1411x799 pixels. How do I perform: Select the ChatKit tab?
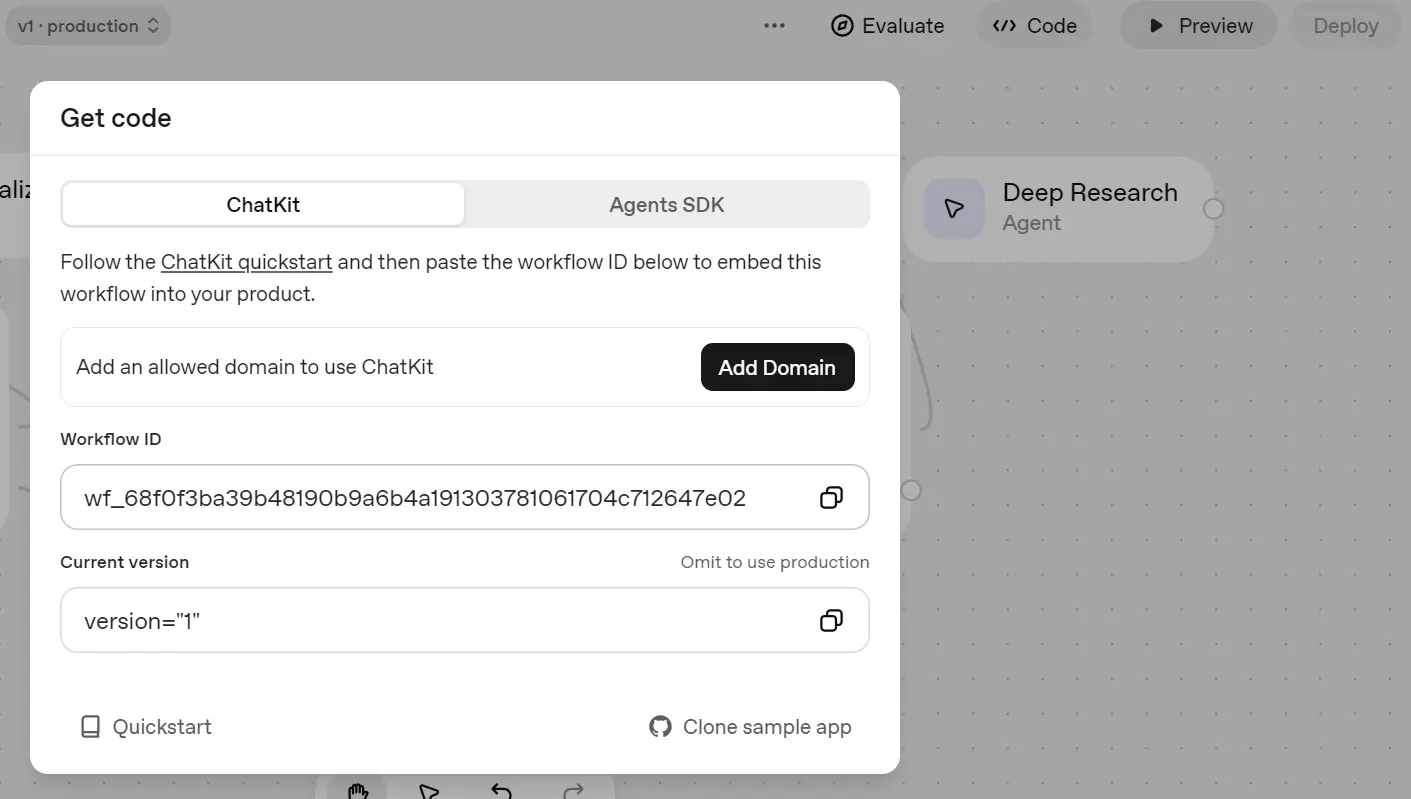coord(262,204)
